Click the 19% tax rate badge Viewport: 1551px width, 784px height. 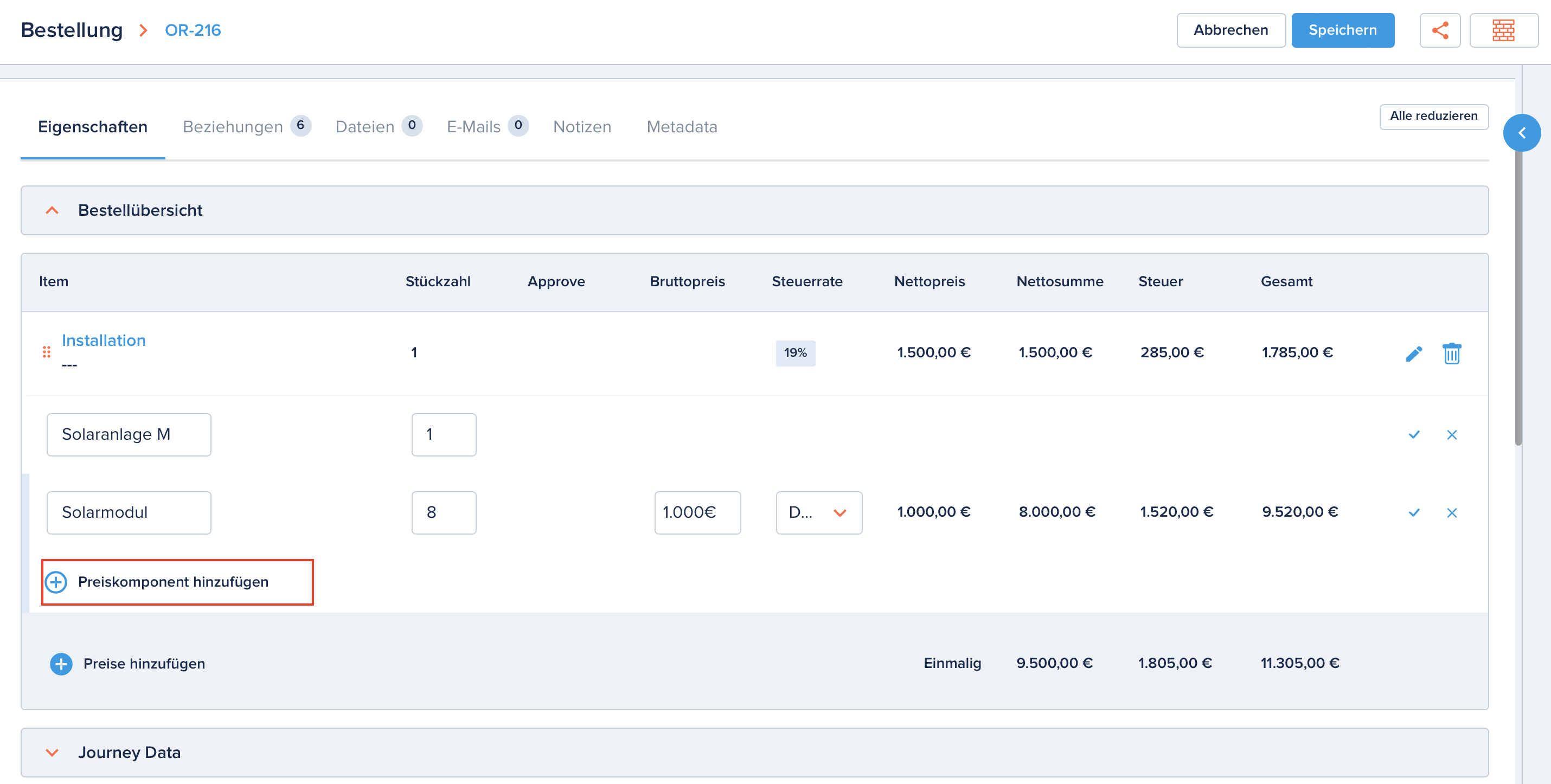796,353
